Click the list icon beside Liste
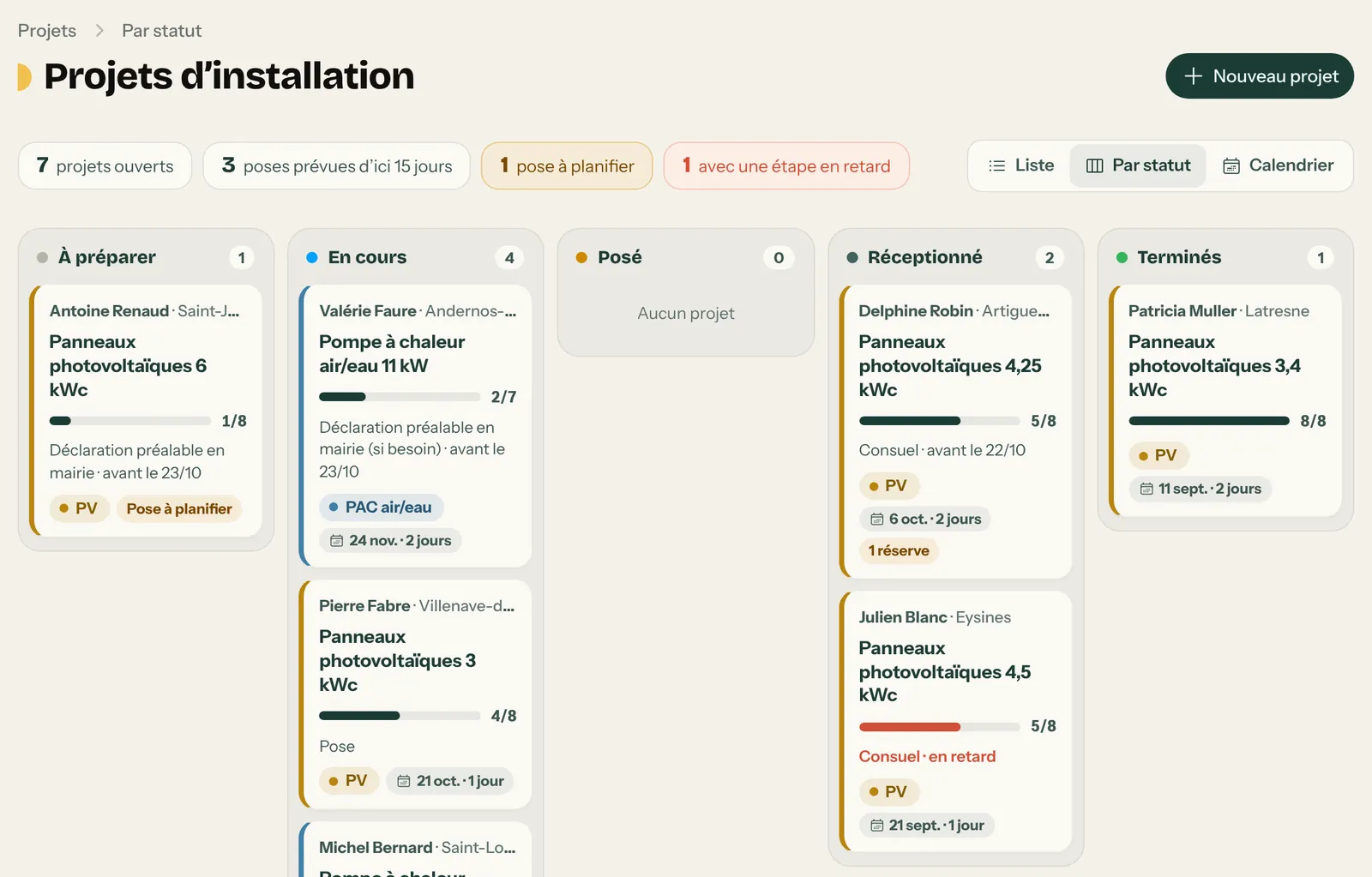This screenshot has width=1372, height=877. pyautogui.click(x=996, y=165)
